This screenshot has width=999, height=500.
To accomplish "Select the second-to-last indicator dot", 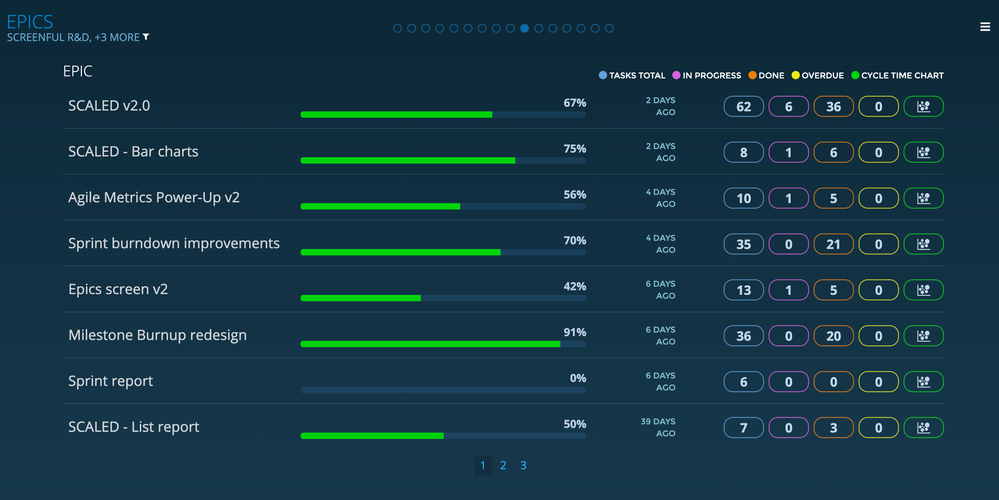I will click(x=595, y=28).
